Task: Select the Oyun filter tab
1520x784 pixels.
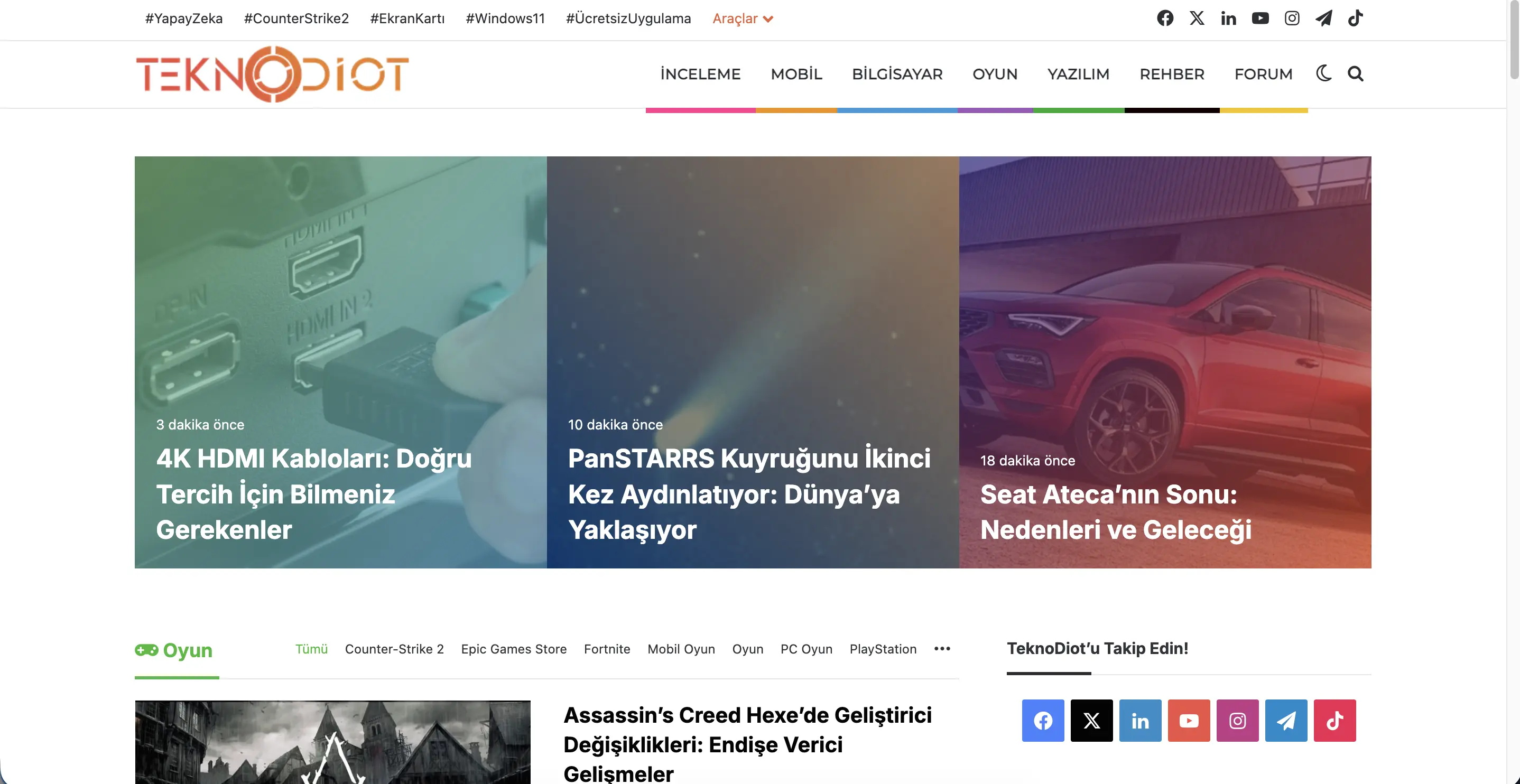Action: pyautogui.click(x=748, y=649)
